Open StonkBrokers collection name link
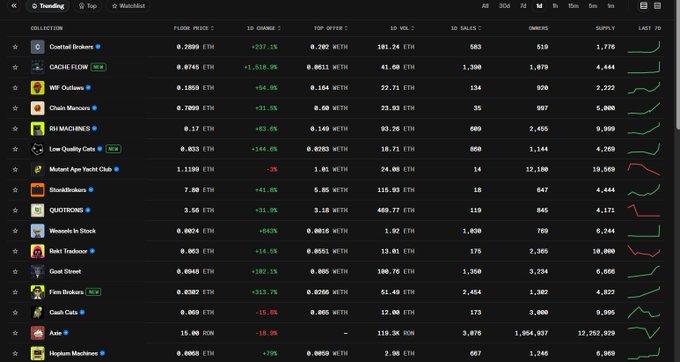 pyautogui.click(x=68, y=190)
